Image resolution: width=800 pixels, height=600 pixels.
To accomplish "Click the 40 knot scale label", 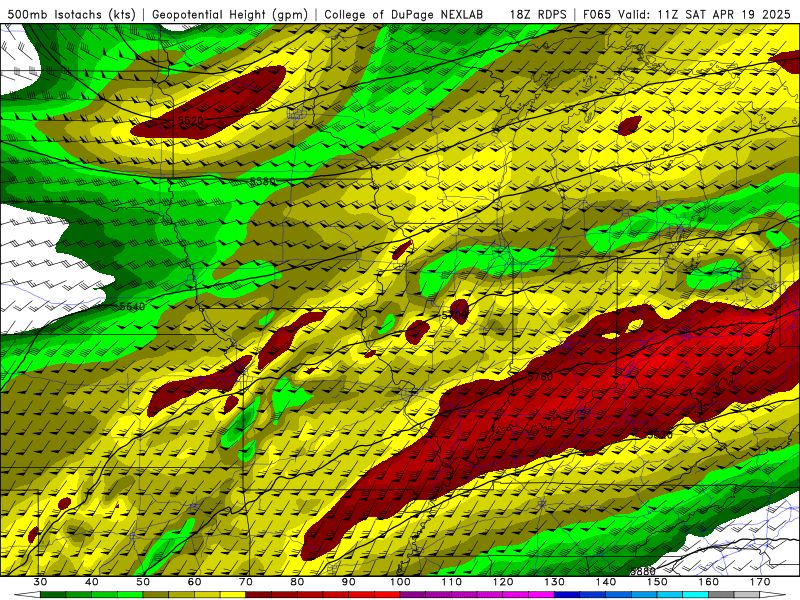I will click(91, 582).
